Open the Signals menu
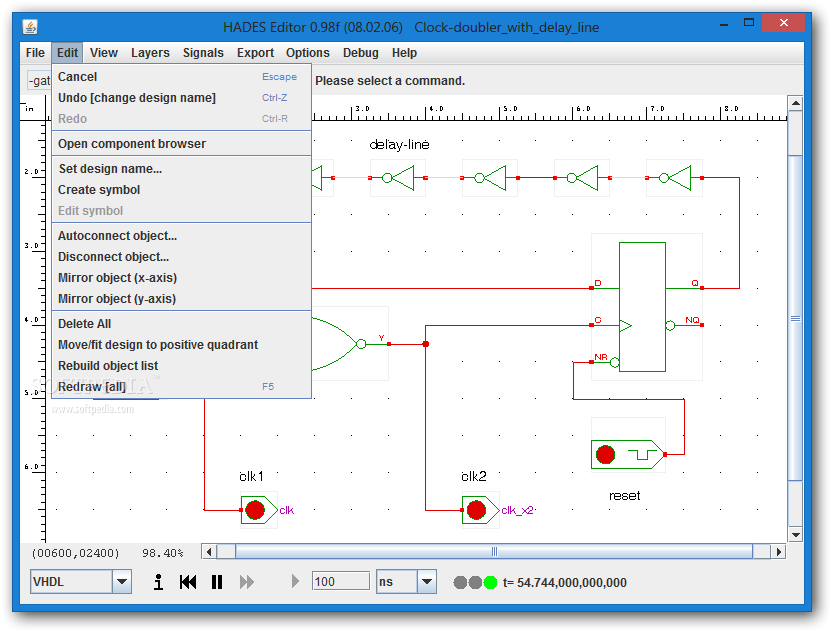Screen dimensions: 832x632 203,53
